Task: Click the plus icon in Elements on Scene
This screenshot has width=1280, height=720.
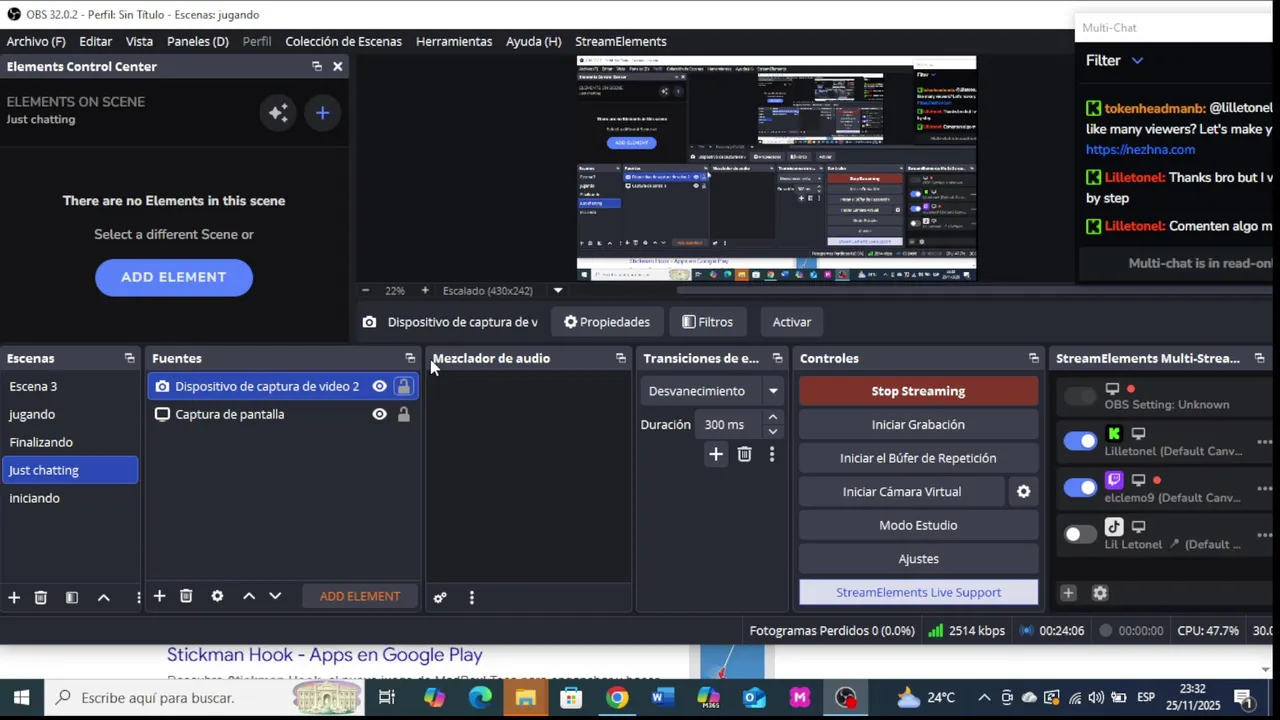Action: [x=322, y=113]
